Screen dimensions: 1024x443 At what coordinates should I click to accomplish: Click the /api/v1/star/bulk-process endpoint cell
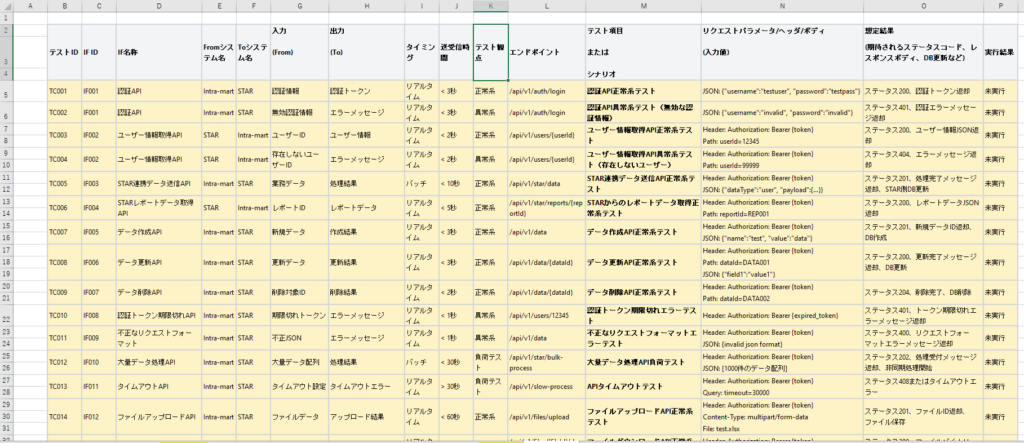coord(547,363)
